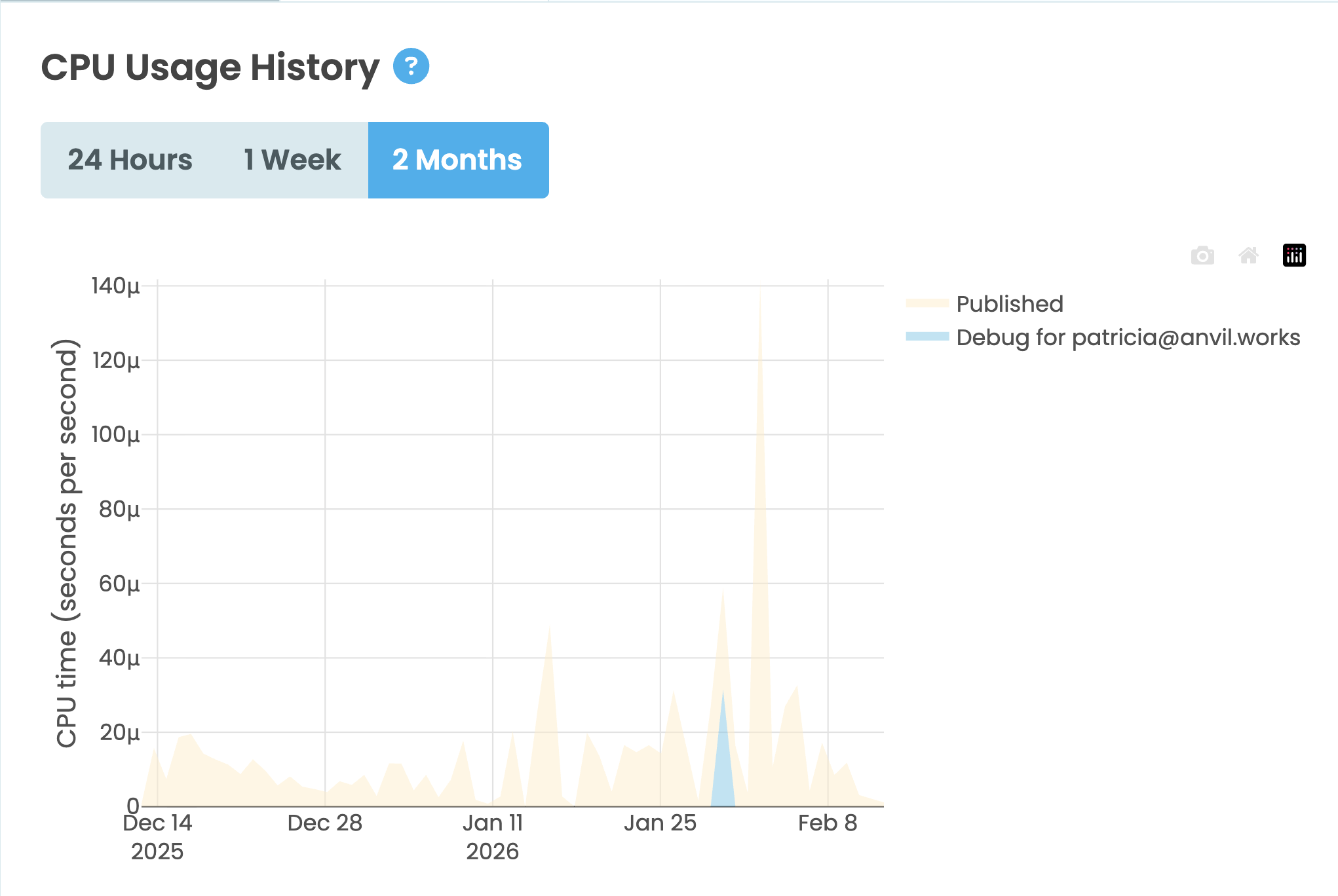Click the cream Published legend color swatch

tap(927, 303)
